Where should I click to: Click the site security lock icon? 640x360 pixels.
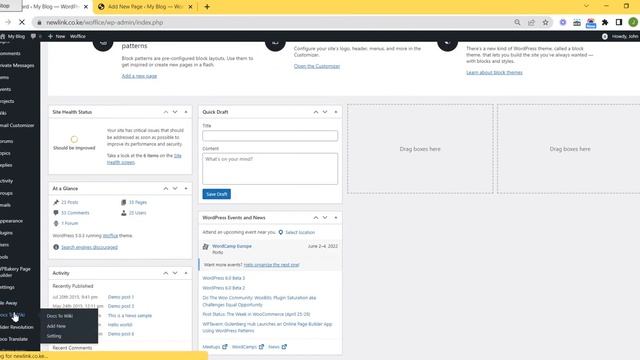coord(39,22)
